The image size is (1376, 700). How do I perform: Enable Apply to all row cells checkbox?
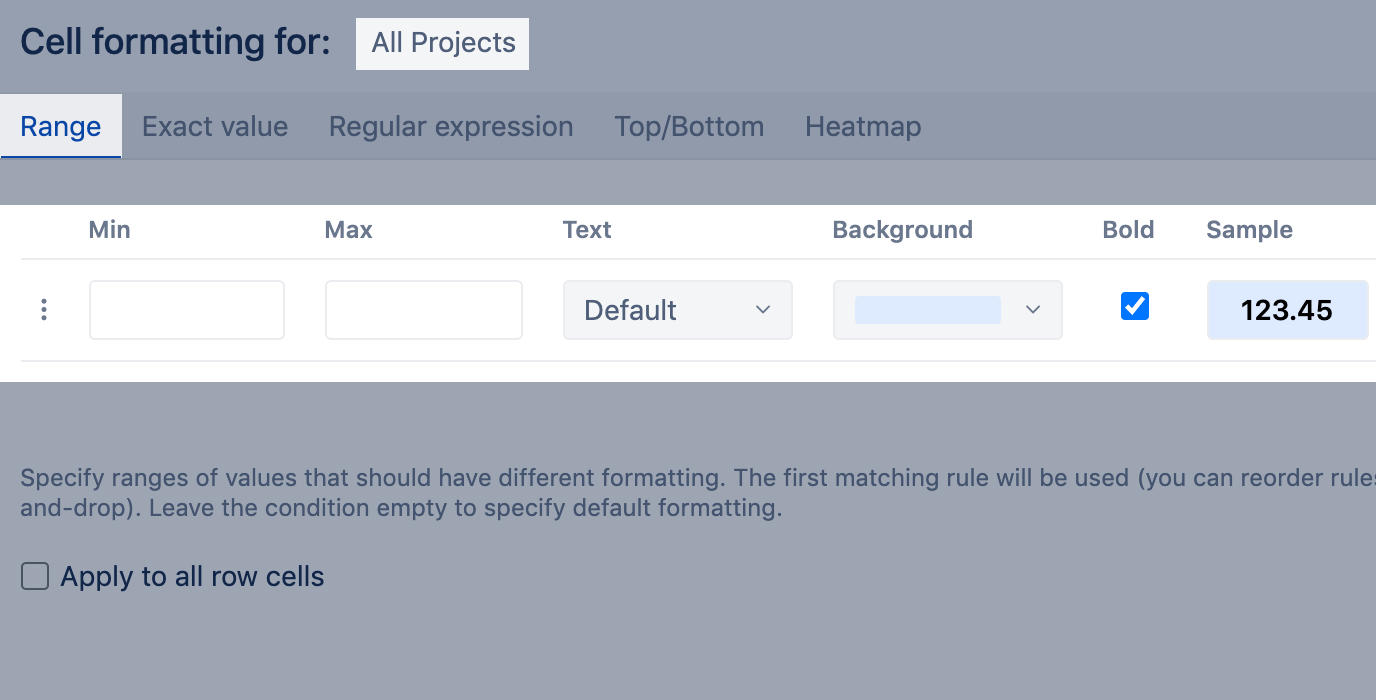(35, 577)
